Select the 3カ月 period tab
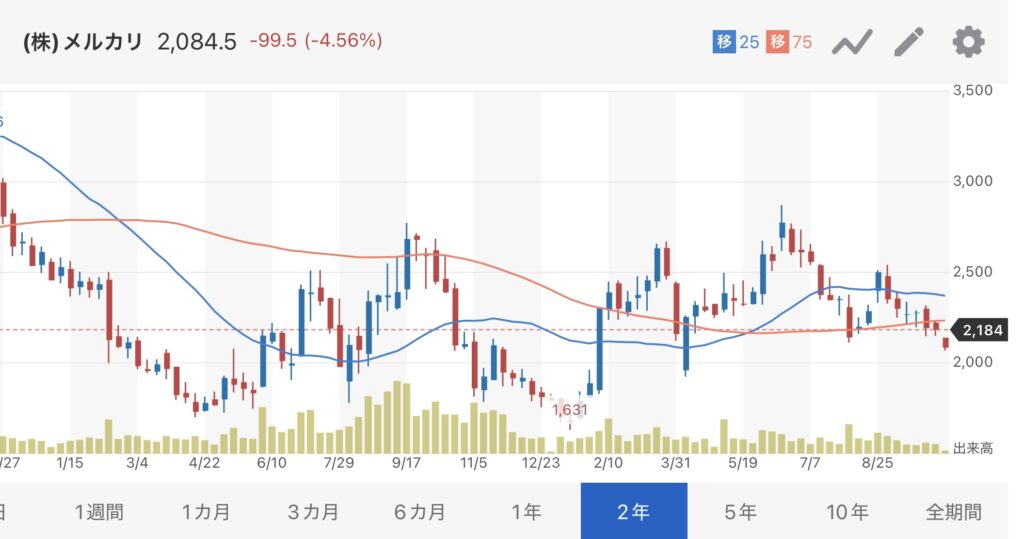Viewport: 1024px width, 539px height. [x=313, y=512]
